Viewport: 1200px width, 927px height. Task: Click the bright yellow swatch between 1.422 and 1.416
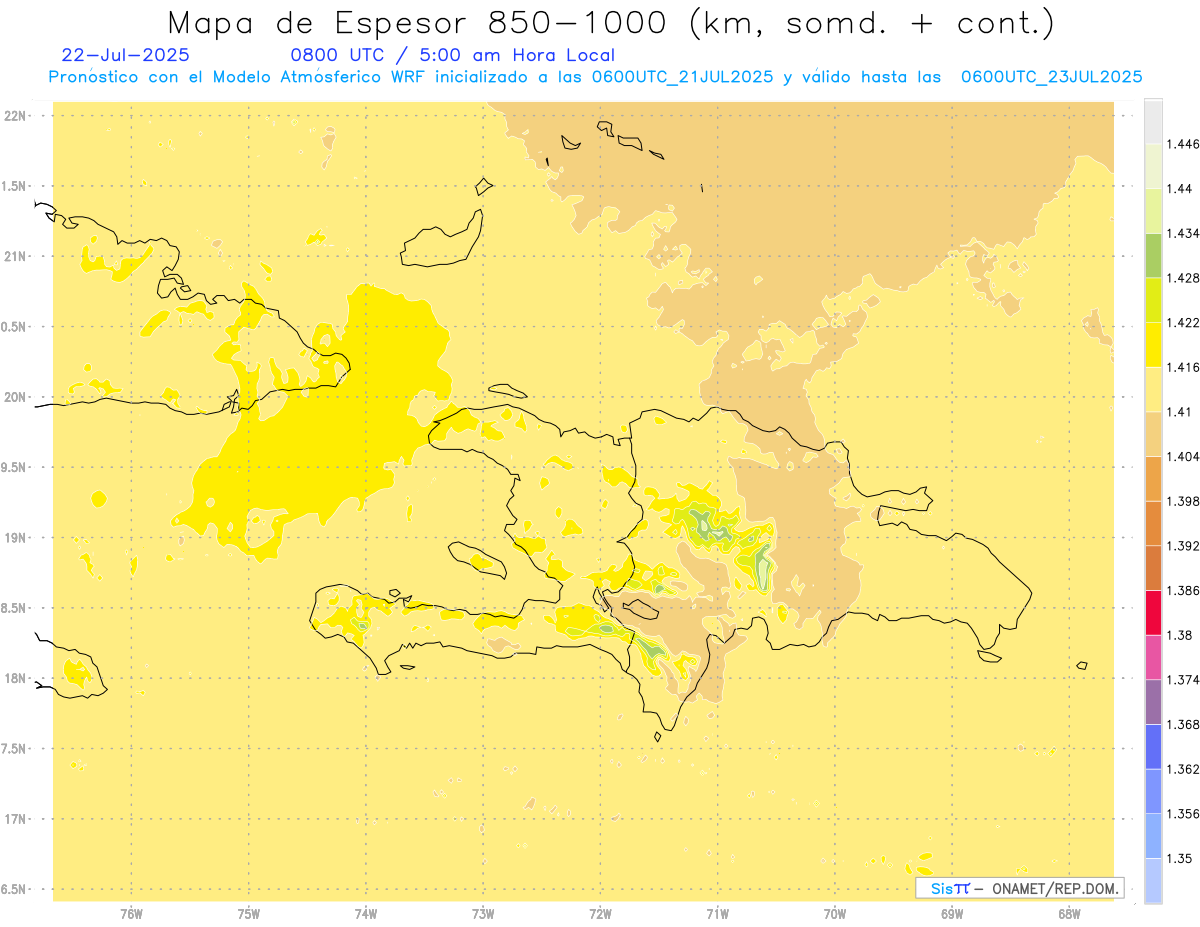tap(1153, 345)
